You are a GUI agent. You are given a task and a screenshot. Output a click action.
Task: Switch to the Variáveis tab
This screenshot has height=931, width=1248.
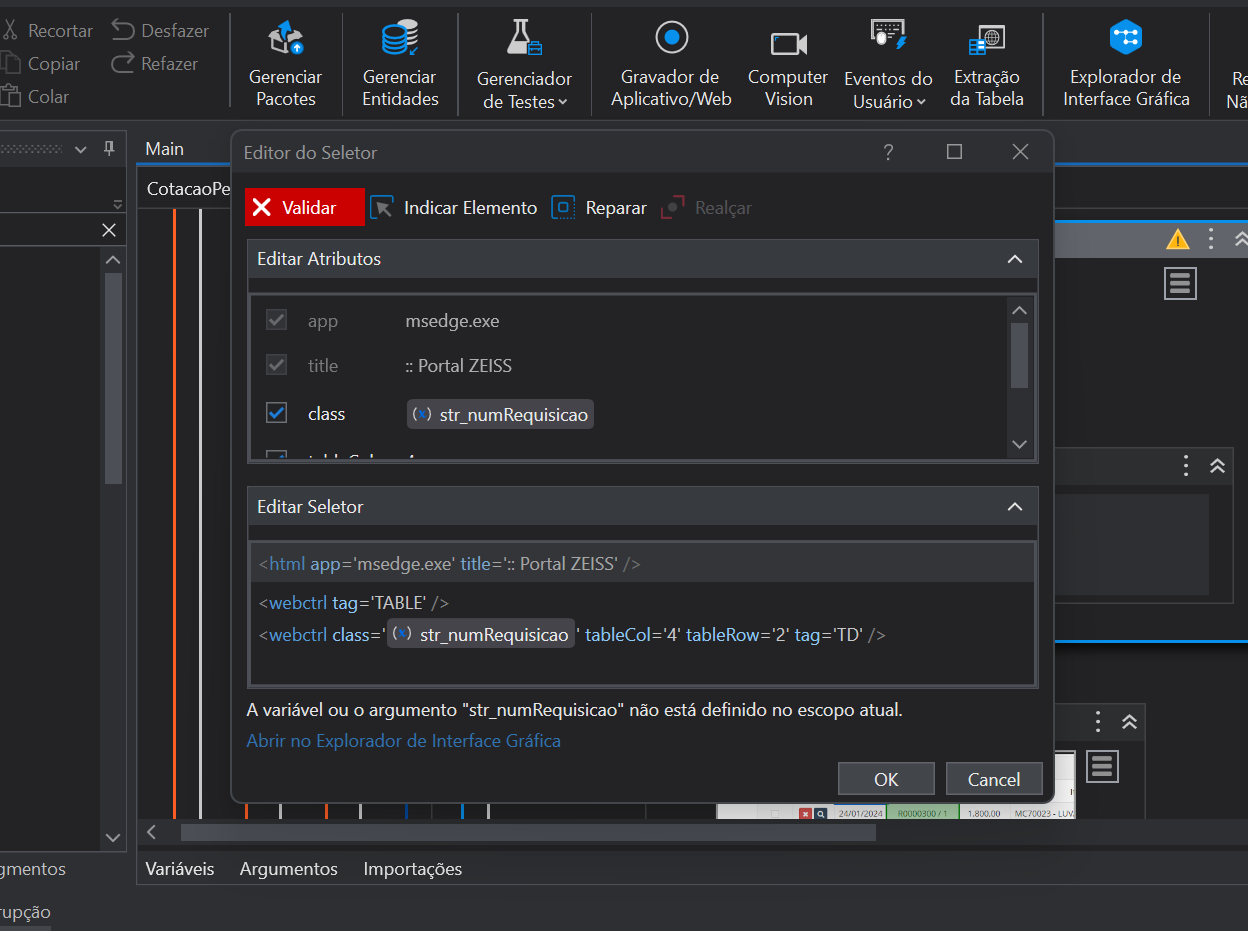tap(180, 869)
